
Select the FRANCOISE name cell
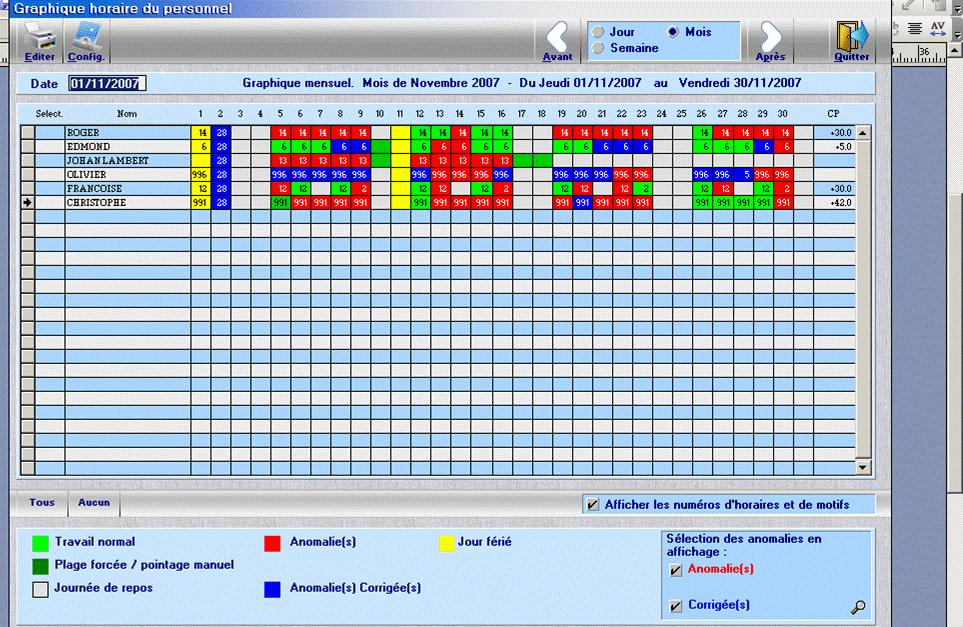coord(128,189)
